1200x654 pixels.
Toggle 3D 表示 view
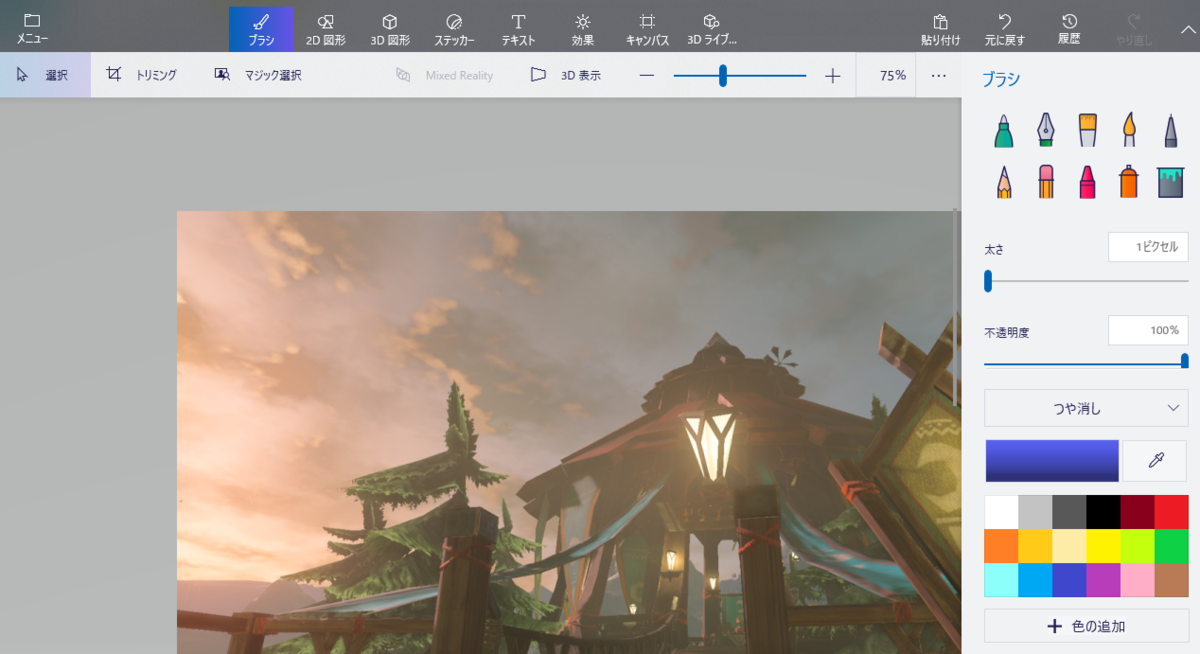pyautogui.click(x=566, y=75)
